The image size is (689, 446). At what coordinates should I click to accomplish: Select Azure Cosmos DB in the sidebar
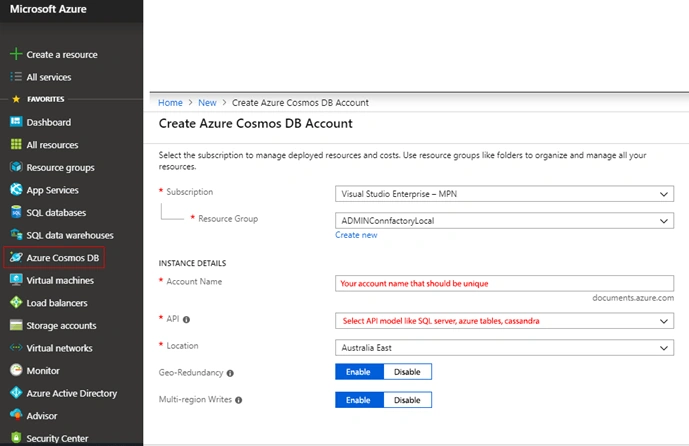(x=62, y=257)
